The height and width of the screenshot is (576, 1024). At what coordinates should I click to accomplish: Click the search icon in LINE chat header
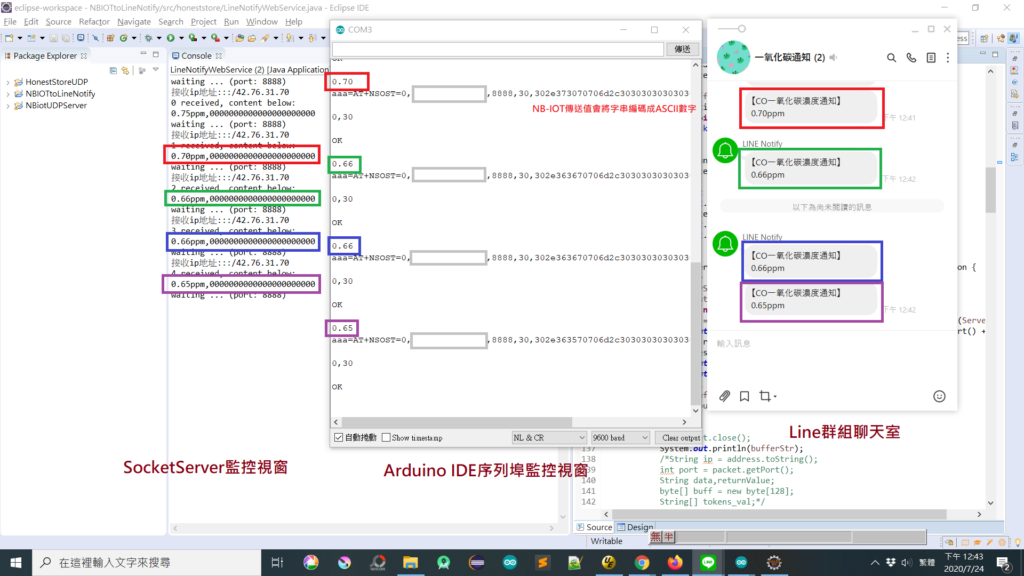(x=891, y=58)
